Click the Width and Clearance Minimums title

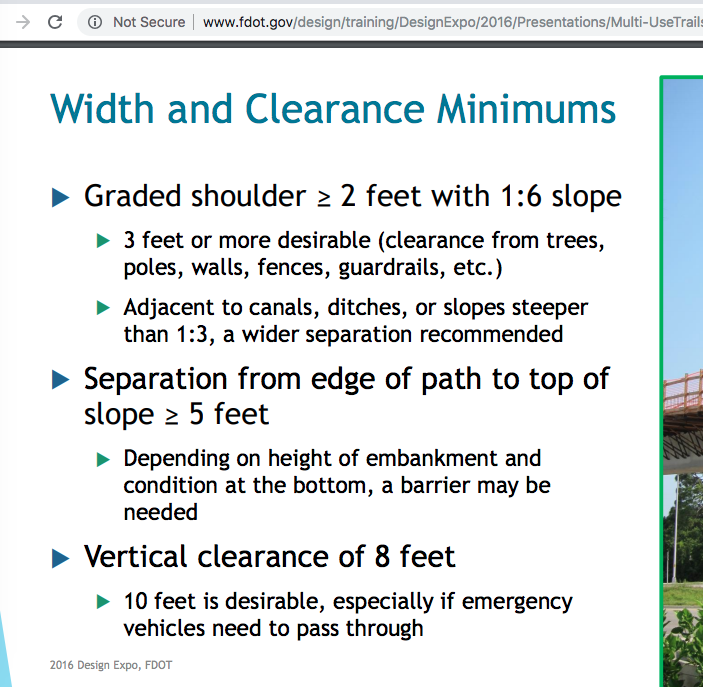(x=332, y=109)
